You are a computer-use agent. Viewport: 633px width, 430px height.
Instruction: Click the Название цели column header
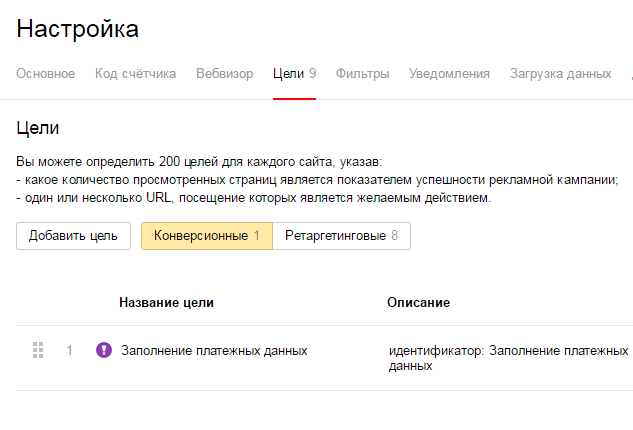pyautogui.click(x=166, y=302)
